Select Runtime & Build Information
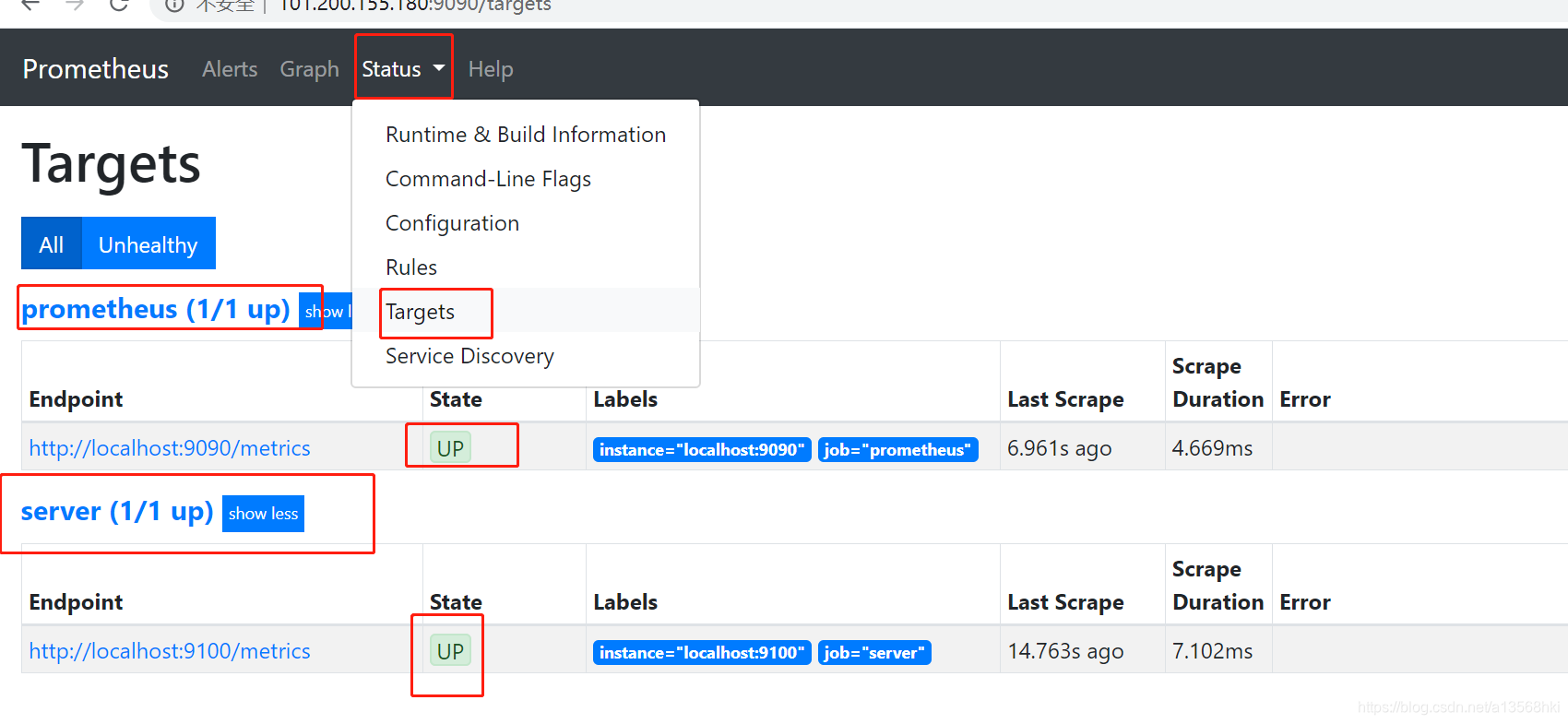 526,135
